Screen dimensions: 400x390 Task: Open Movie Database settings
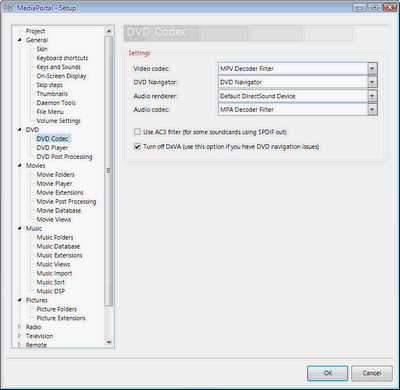(59, 211)
